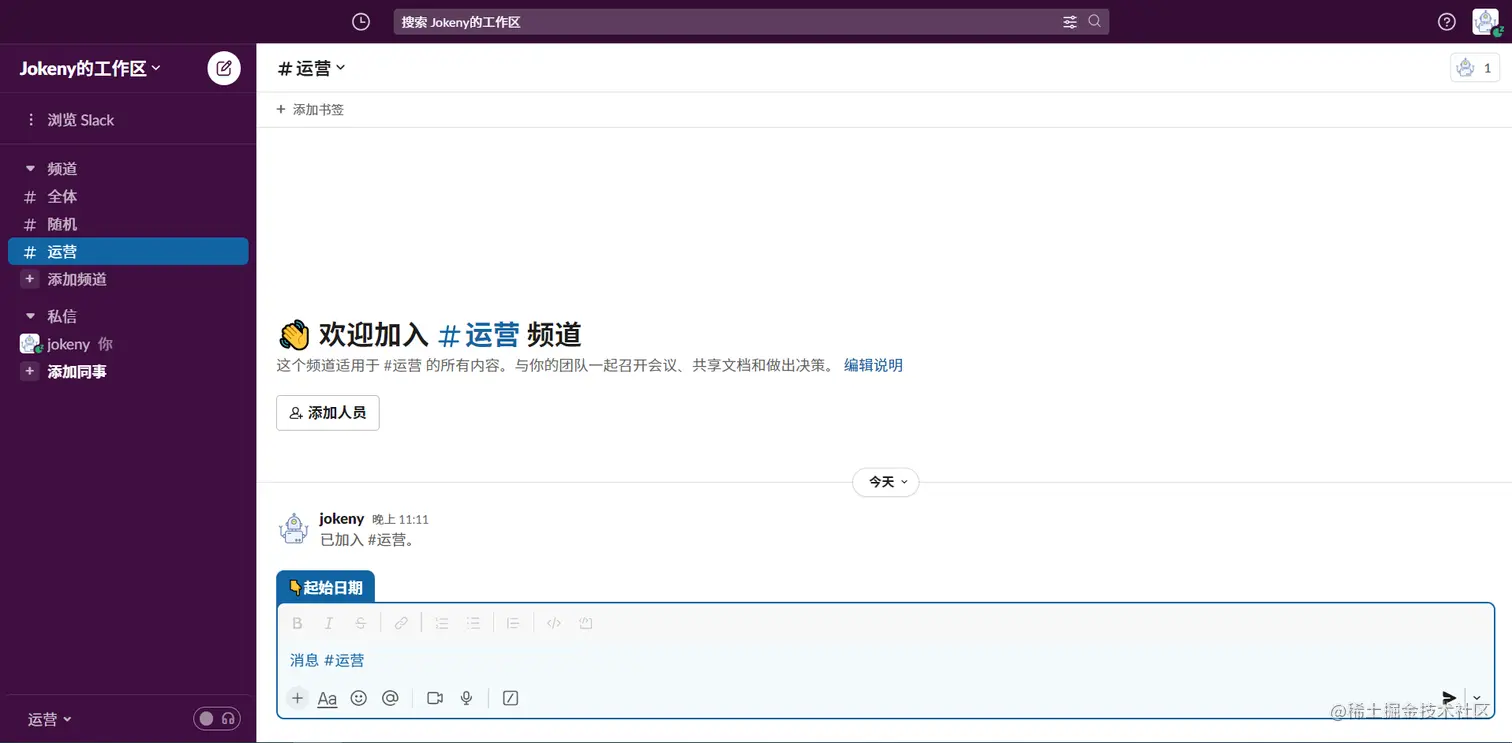Click the 起始日期 tag above composer
The width and height of the screenshot is (1512, 743).
(326, 587)
